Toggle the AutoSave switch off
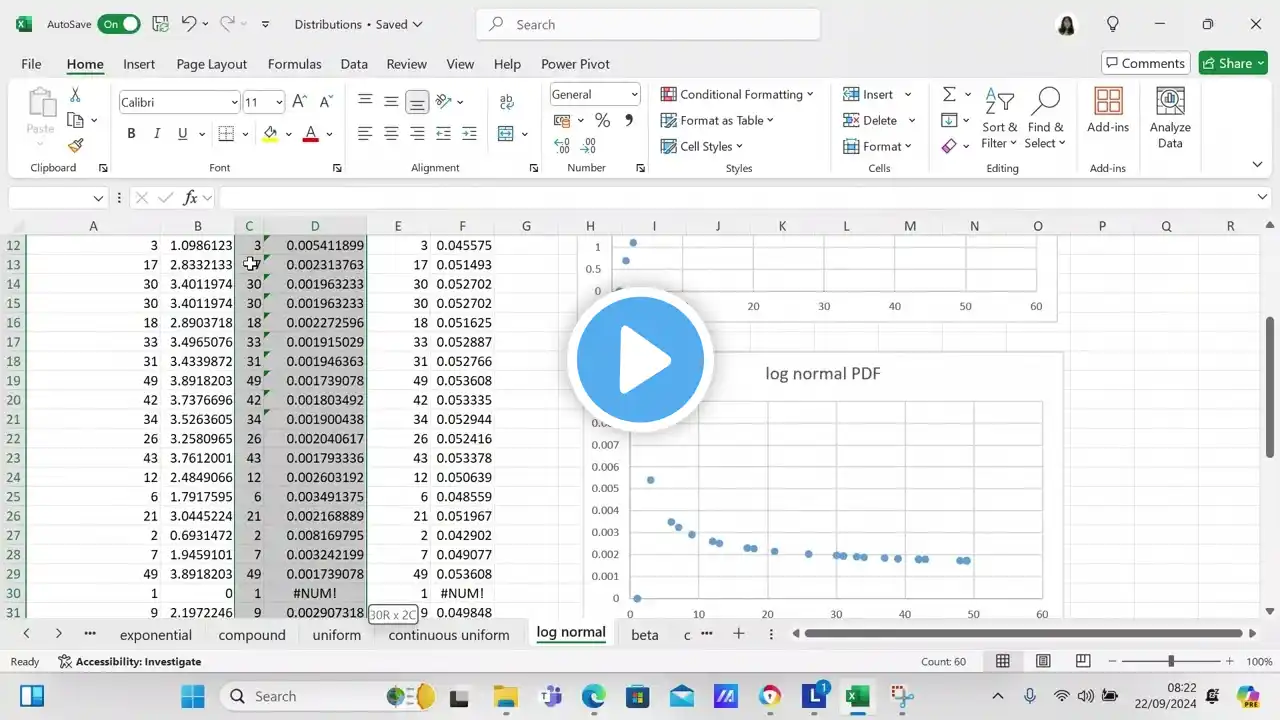1280x720 pixels. [118, 24]
